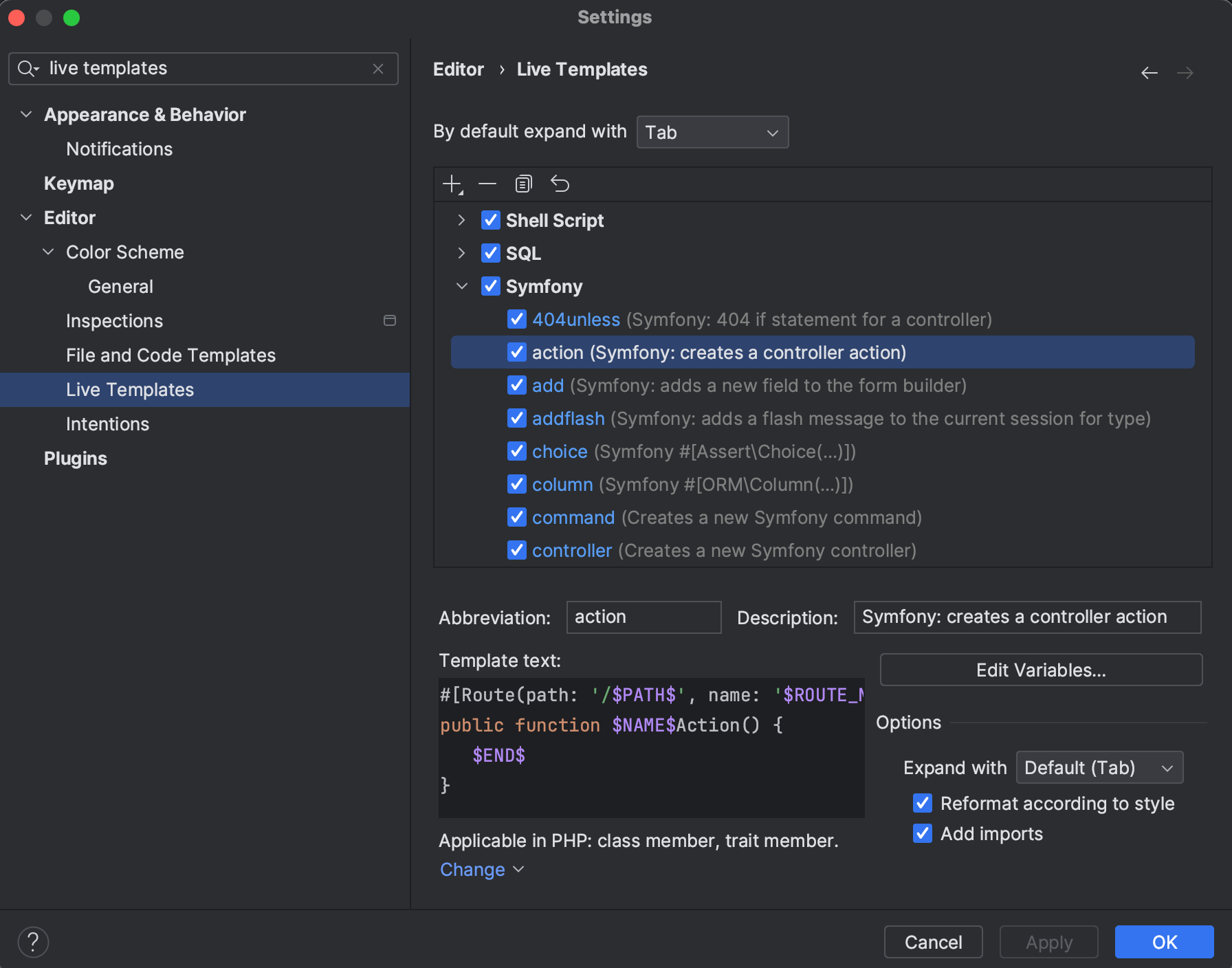1232x968 pixels.
Task: Open the Edit Variables dialog
Action: [1040, 670]
